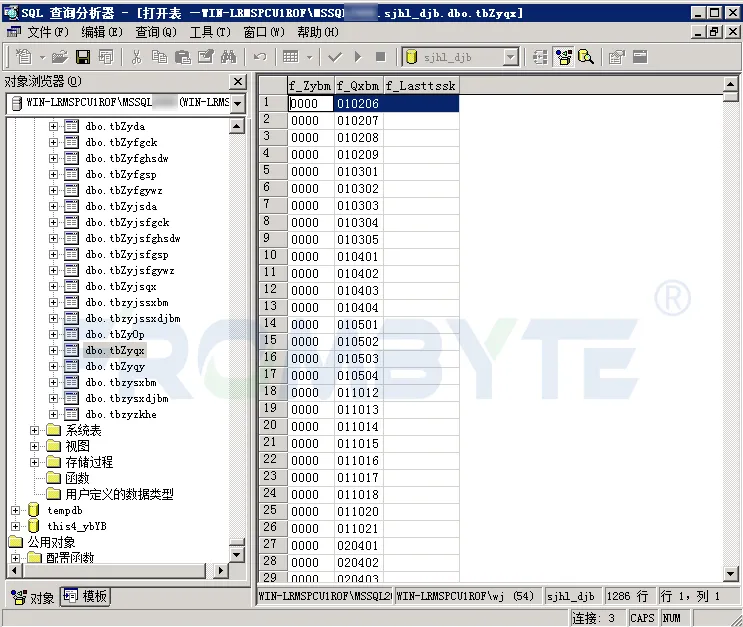Click the object tree horizontal scrollbar thumb

(x=114, y=570)
